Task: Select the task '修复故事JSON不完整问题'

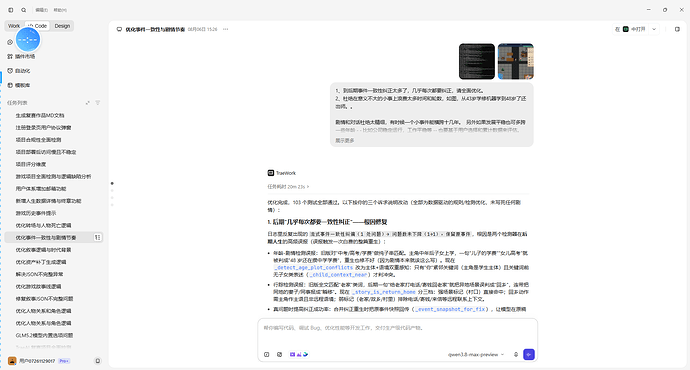Action: (x=53, y=298)
